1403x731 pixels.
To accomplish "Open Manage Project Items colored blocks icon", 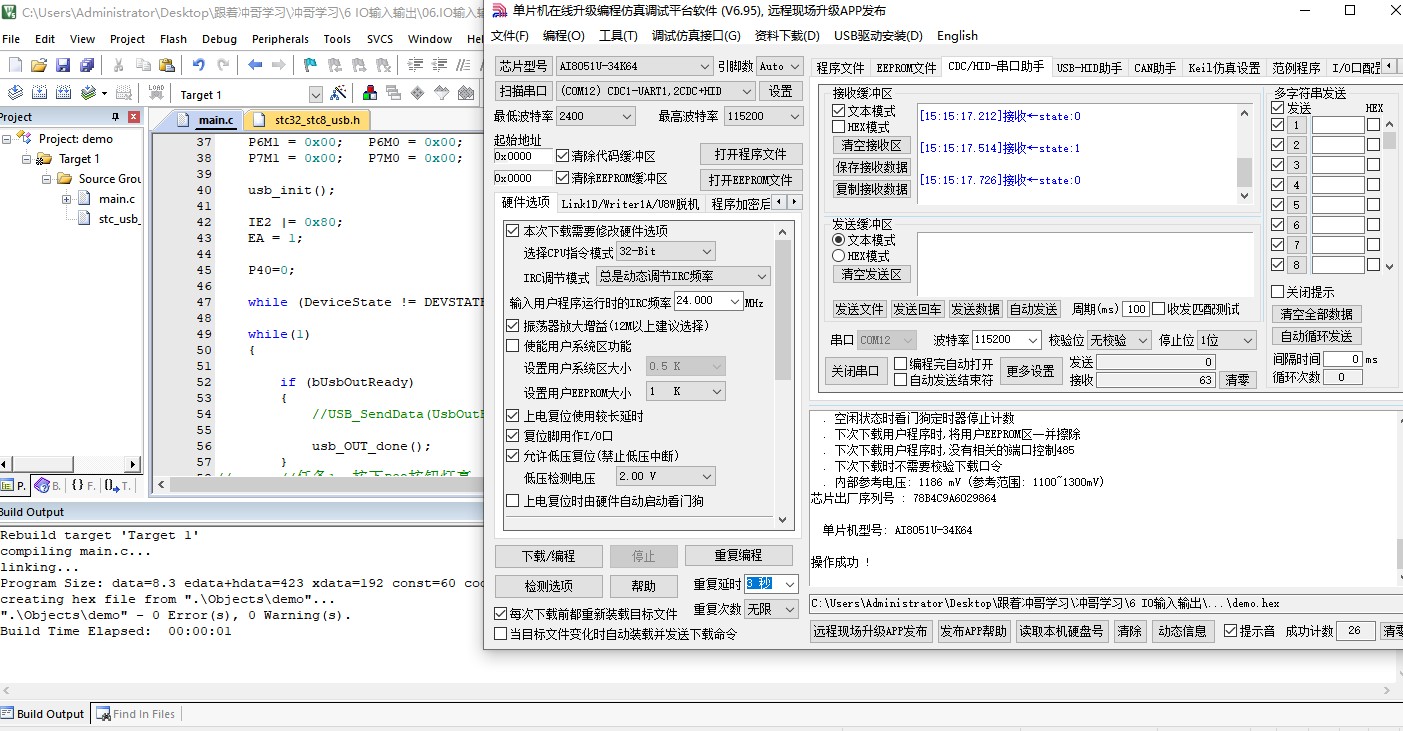I will 371,93.
